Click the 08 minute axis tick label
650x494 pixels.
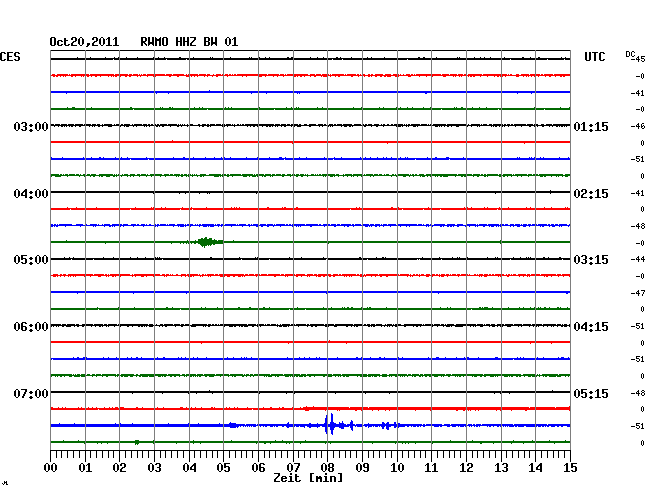327,468
